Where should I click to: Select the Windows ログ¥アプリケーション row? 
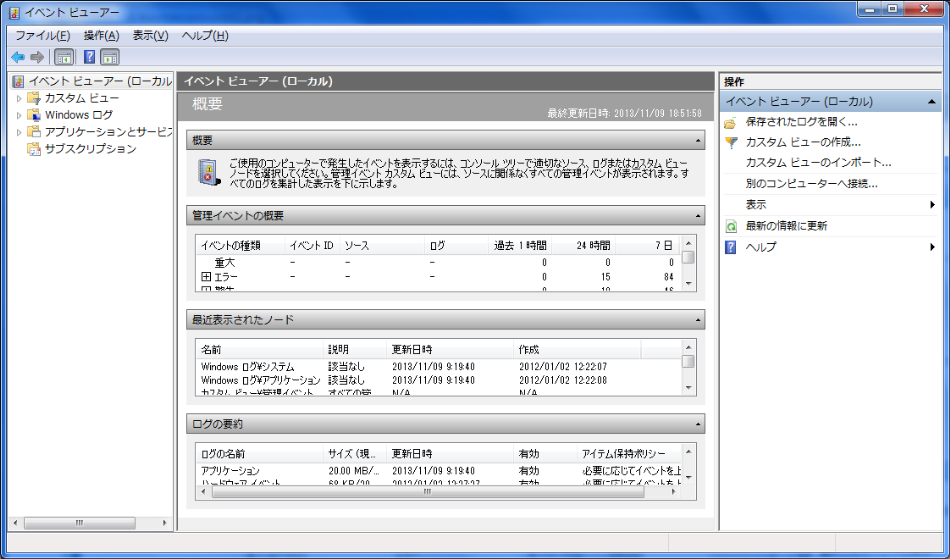click(x=439, y=381)
